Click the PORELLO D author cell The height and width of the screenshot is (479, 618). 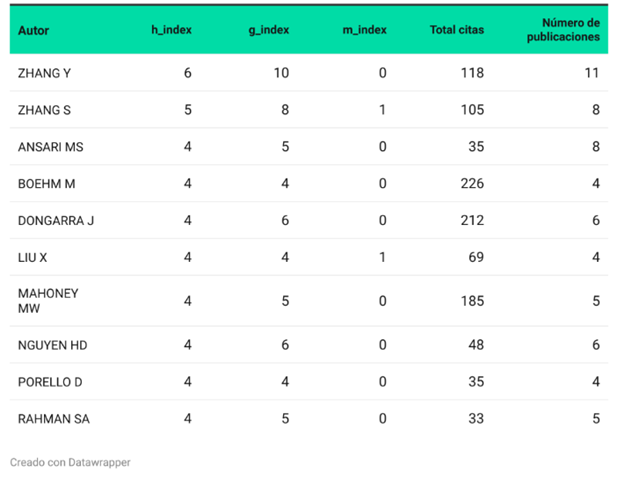50,382
